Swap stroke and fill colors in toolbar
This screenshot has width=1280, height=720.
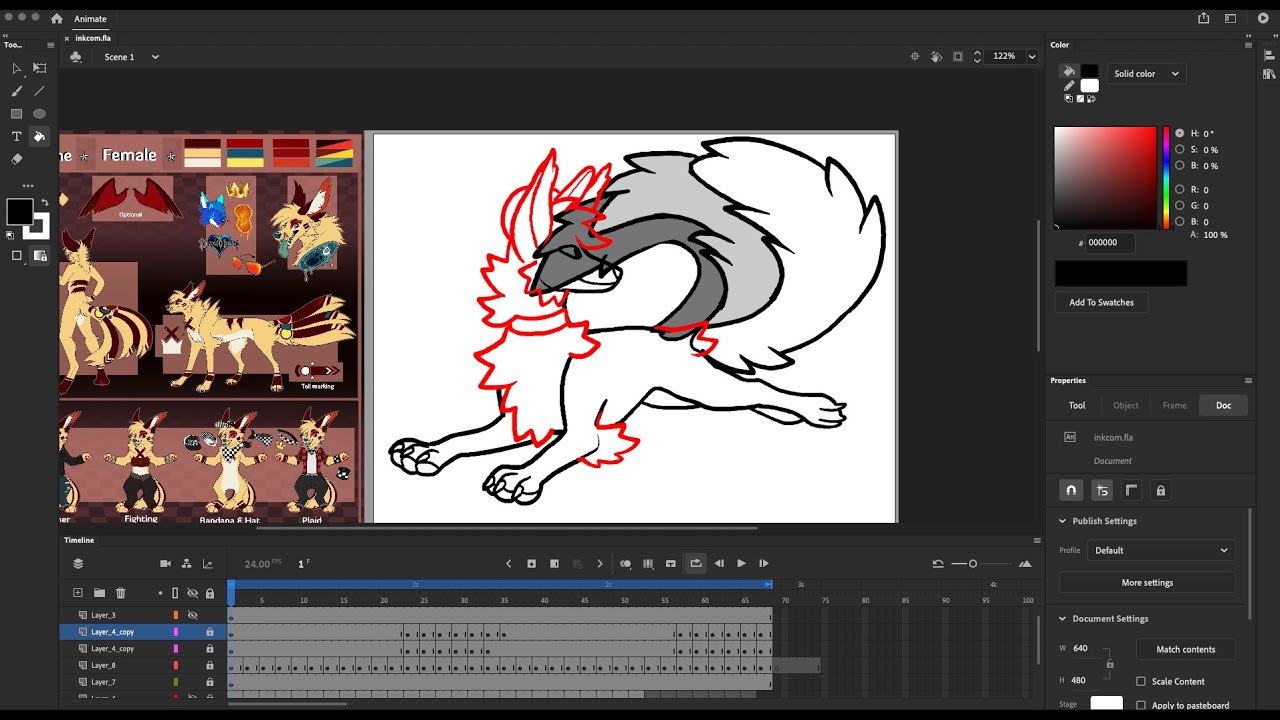pyautogui.click(x=44, y=203)
